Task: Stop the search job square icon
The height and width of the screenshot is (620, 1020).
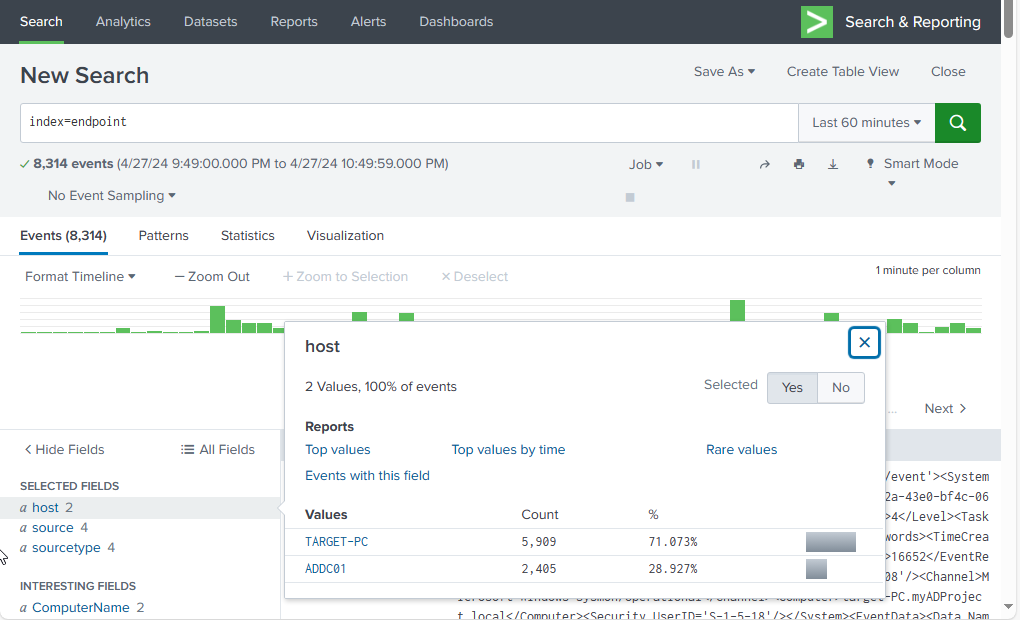Action: coord(630,197)
